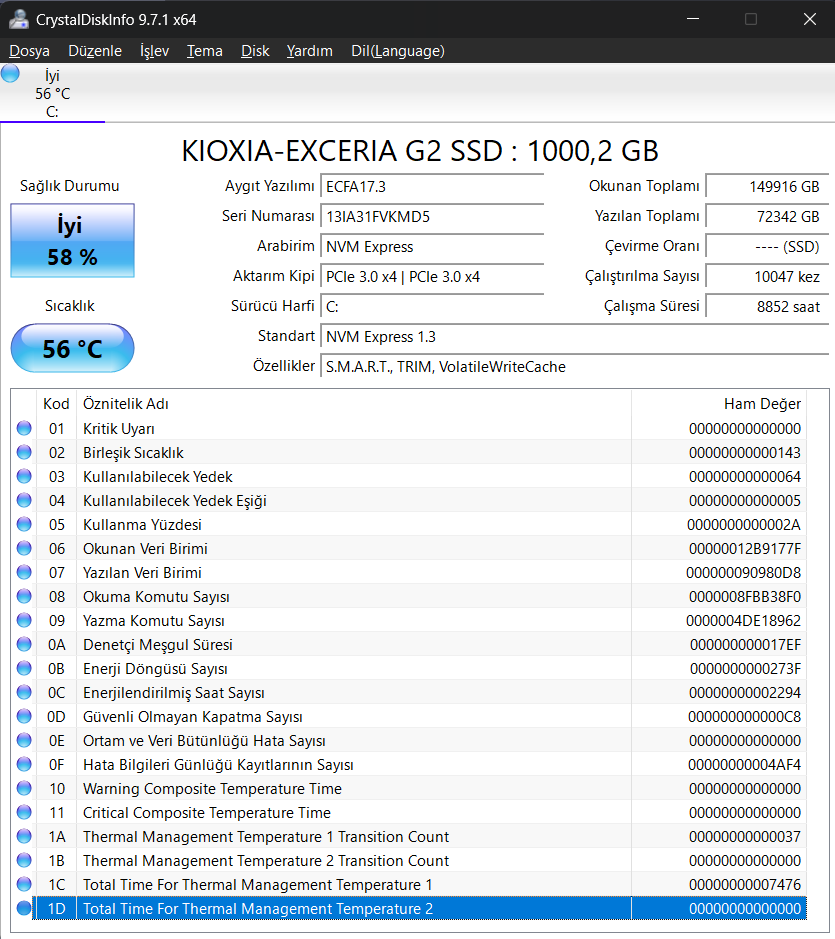835x939 pixels.
Task: Click the Ham Değer column header
Action: [719, 404]
